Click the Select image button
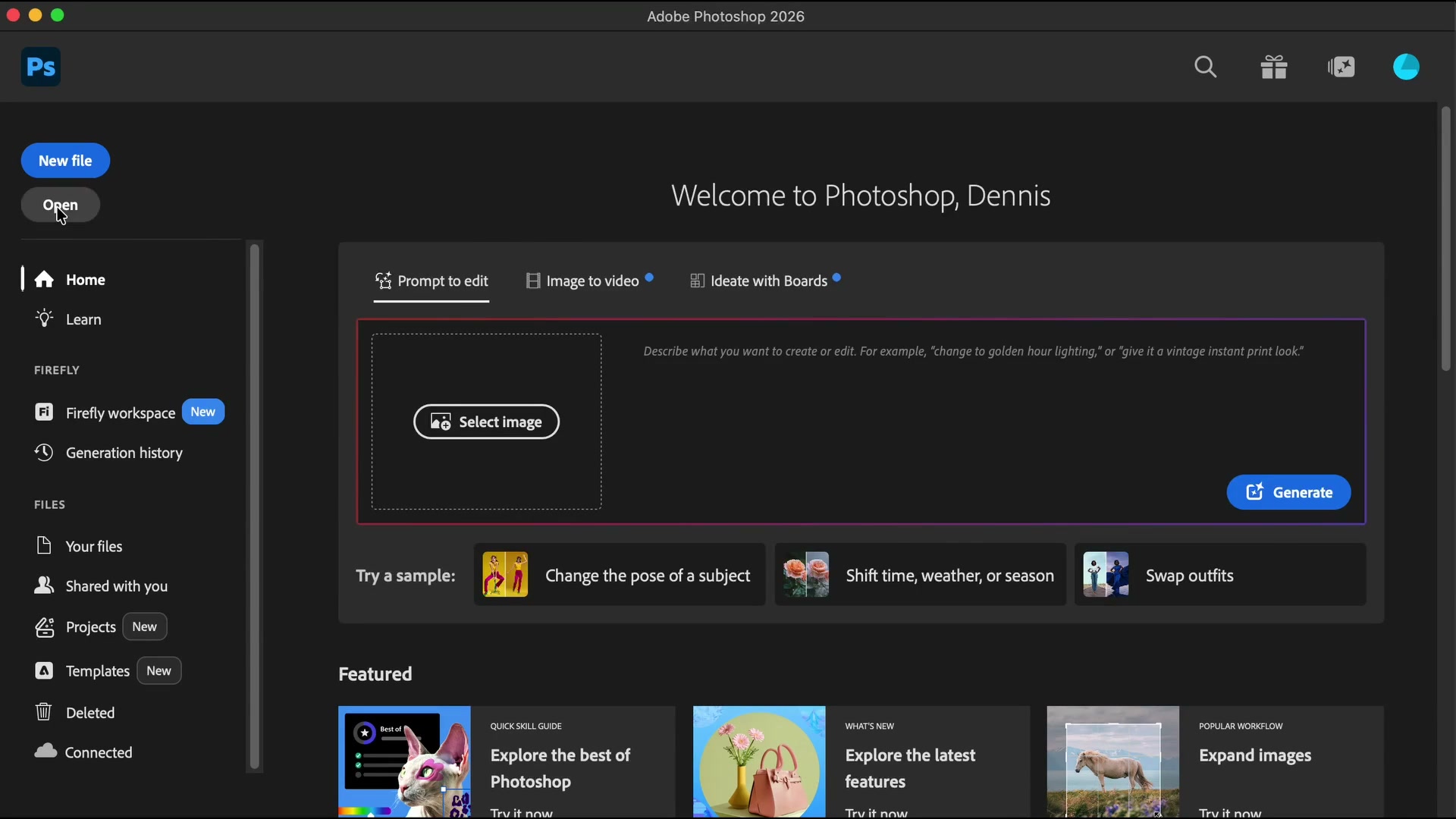Image resolution: width=1456 pixels, height=819 pixels. (x=486, y=422)
